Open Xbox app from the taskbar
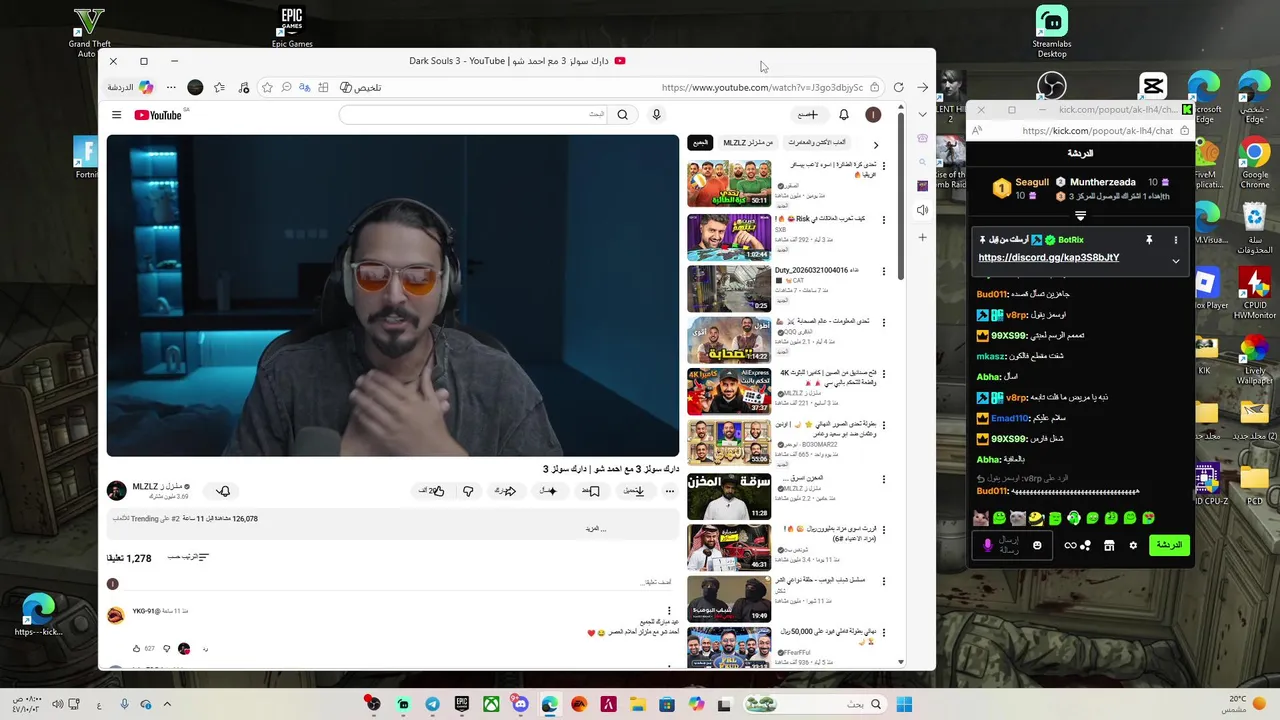 (491, 704)
